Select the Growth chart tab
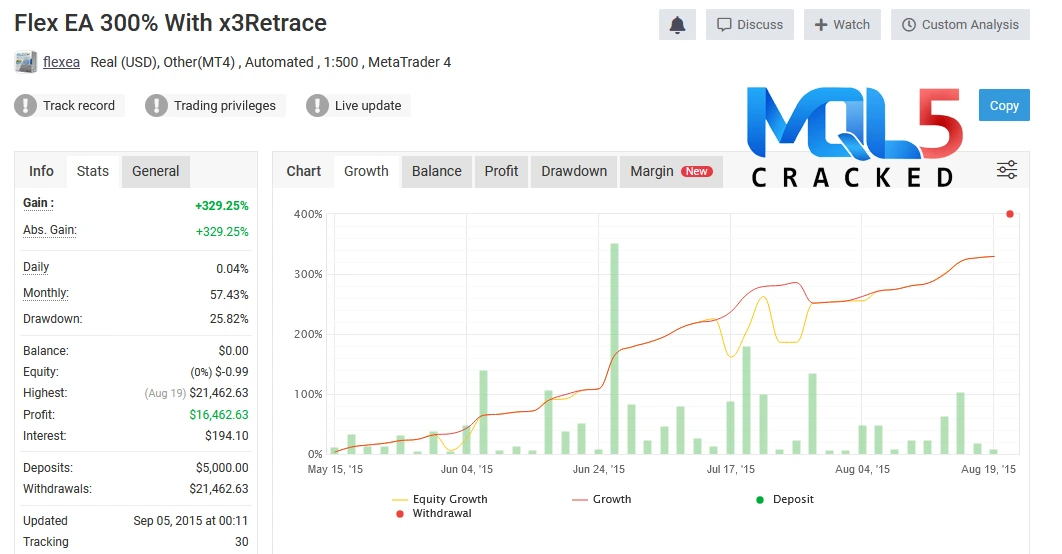This screenshot has height=554, width=1062. point(366,171)
